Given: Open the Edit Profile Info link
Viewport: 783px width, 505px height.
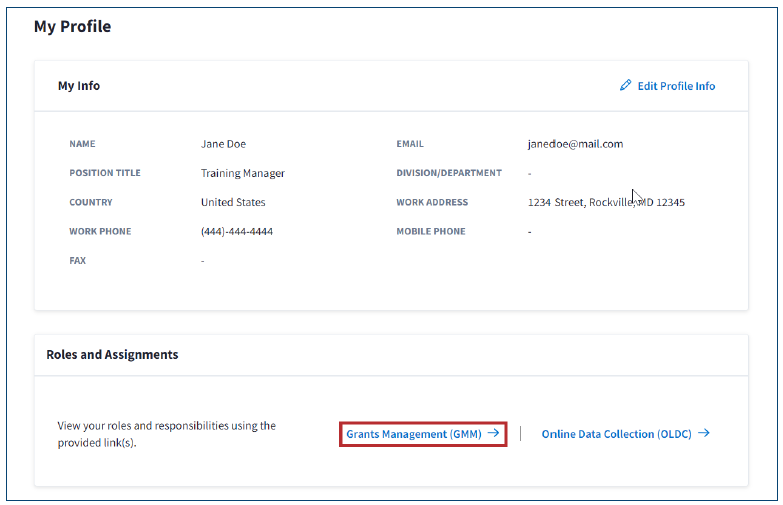Looking at the screenshot, I should pyautogui.click(x=676, y=86).
